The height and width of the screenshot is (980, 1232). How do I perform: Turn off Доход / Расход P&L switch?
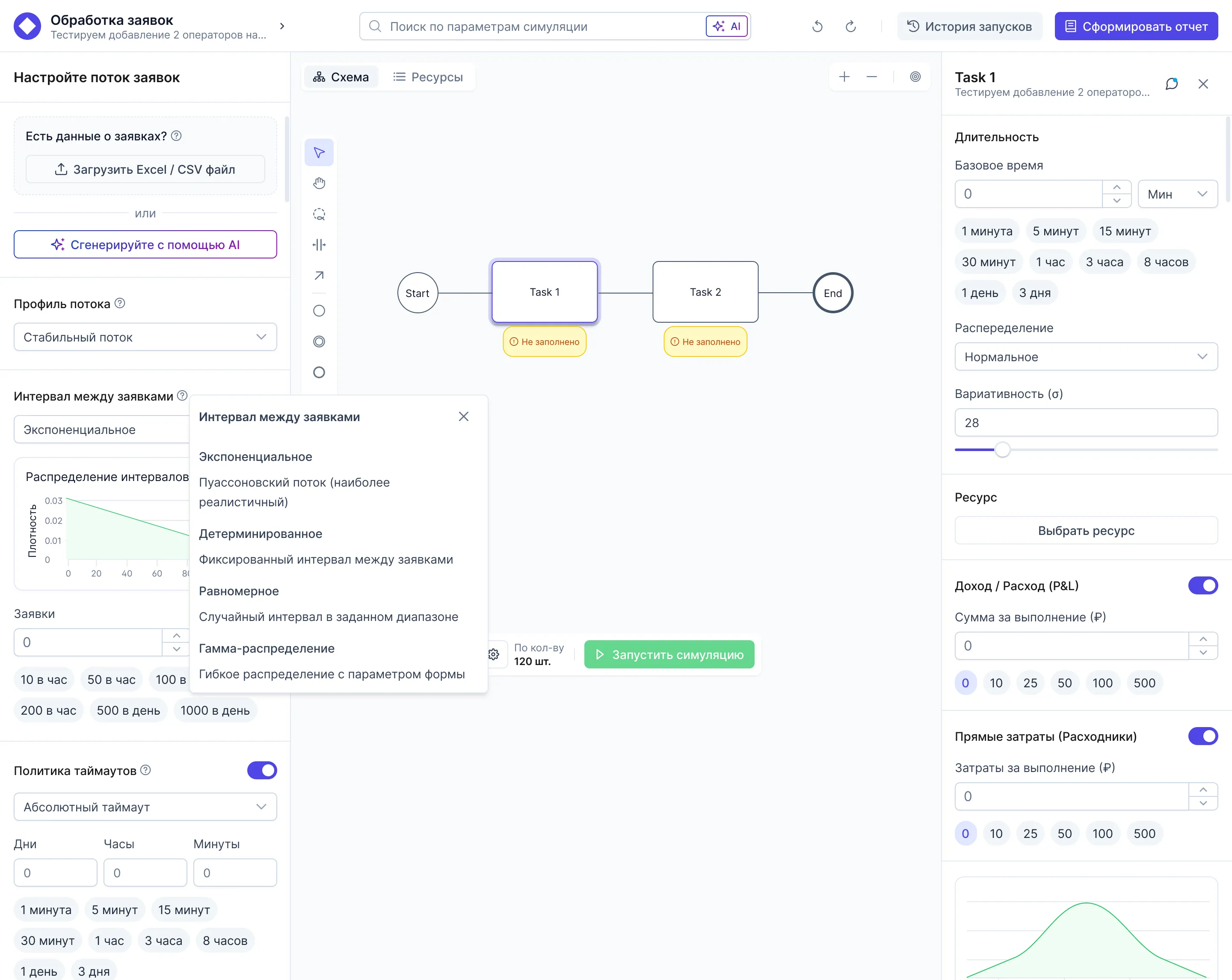click(x=1202, y=585)
